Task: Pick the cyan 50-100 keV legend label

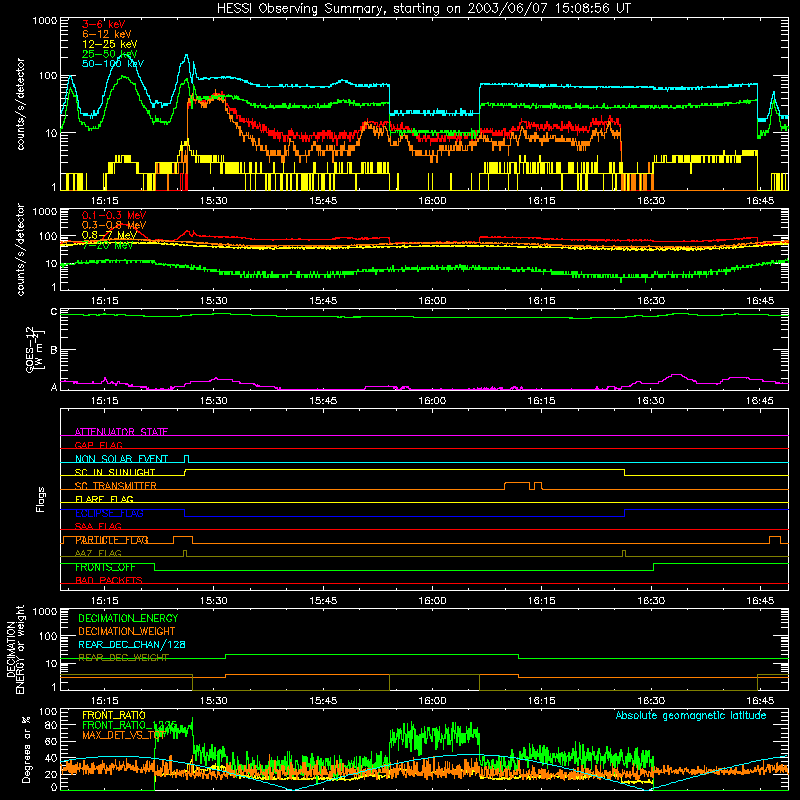Action: pos(113,63)
